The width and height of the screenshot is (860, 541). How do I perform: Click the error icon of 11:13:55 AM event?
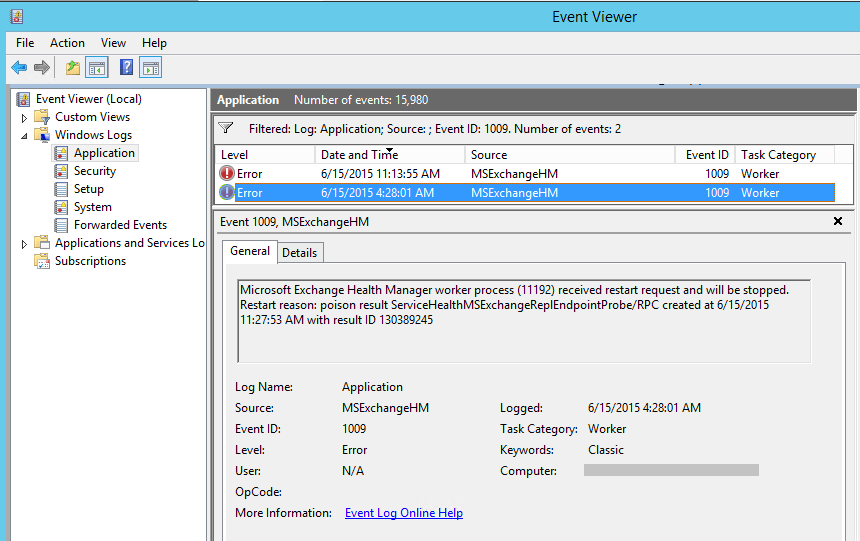click(x=227, y=173)
